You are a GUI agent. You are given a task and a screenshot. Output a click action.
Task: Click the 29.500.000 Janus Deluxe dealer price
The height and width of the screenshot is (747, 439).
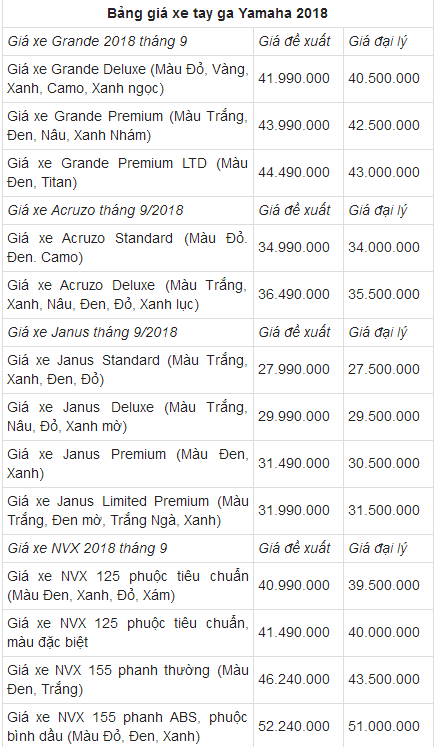[384, 416]
